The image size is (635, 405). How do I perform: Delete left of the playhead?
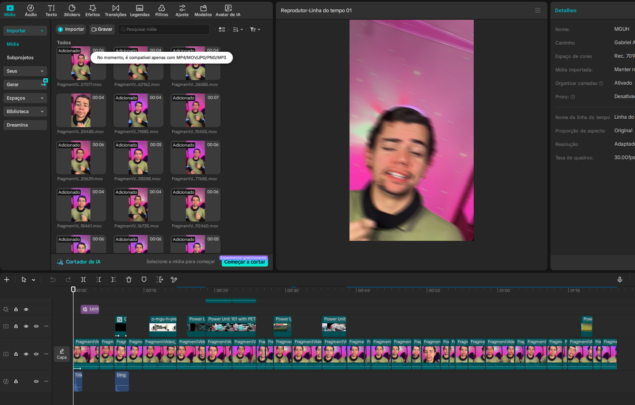coord(98,279)
